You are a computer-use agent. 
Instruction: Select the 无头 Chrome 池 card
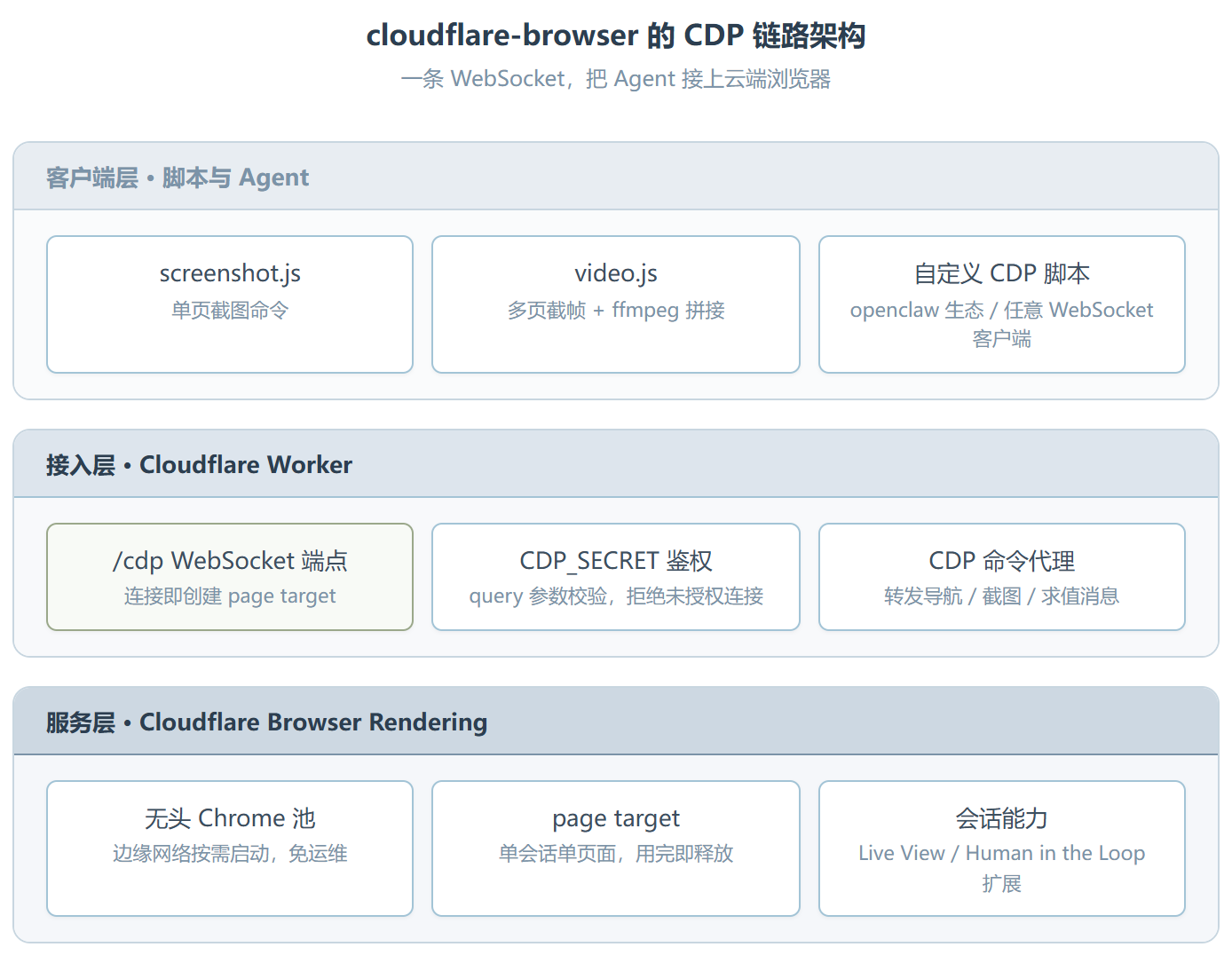pyautogui.click(x=230, y=848)
